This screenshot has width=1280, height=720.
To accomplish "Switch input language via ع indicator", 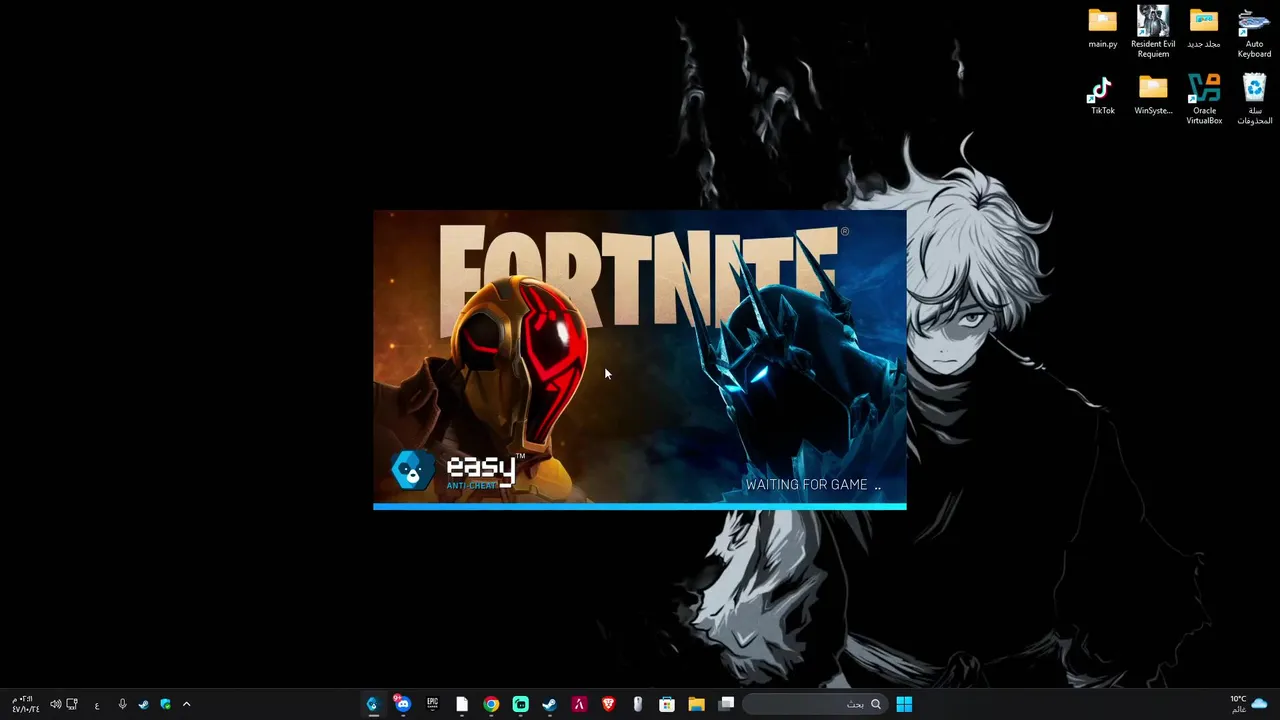I will [x=97, y=705].
